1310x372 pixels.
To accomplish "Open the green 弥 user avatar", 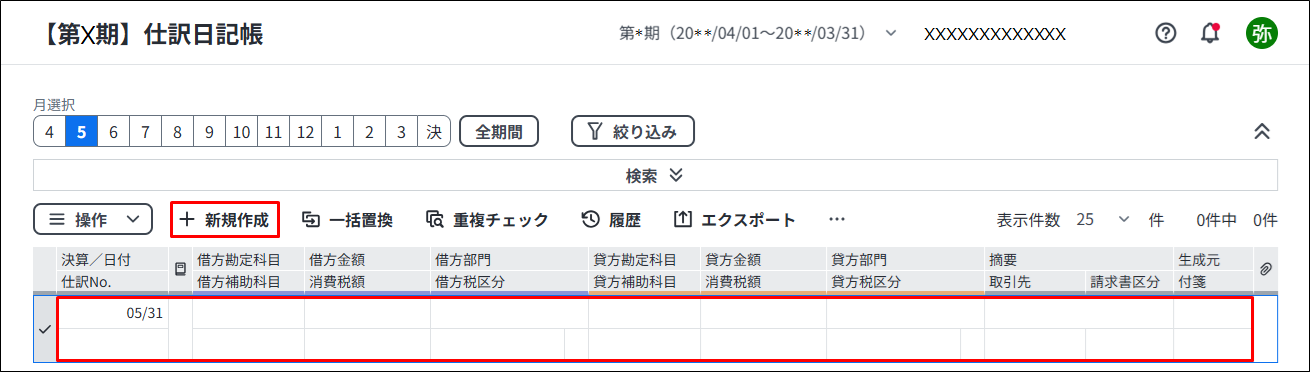I will pos(1261,33).
